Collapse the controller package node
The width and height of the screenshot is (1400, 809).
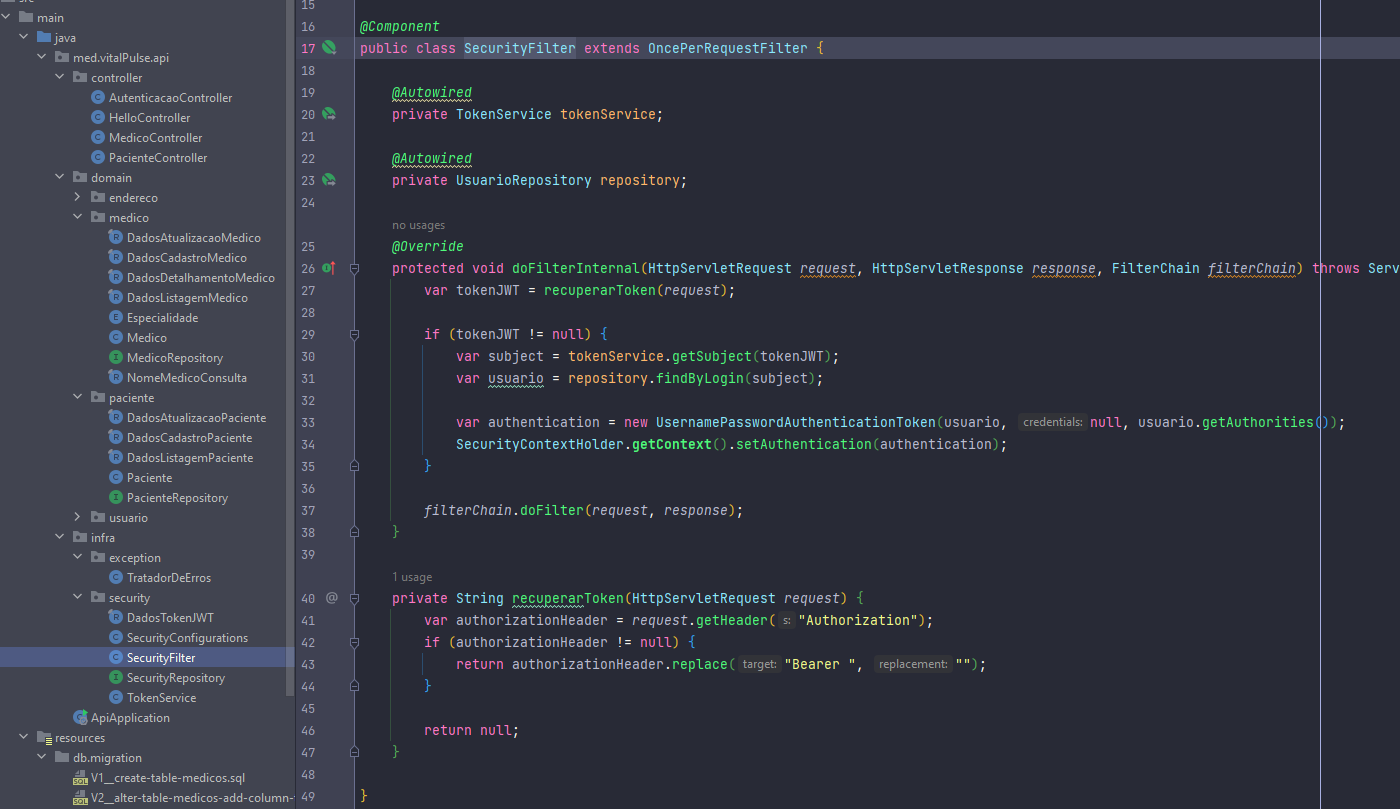[59, 78]
